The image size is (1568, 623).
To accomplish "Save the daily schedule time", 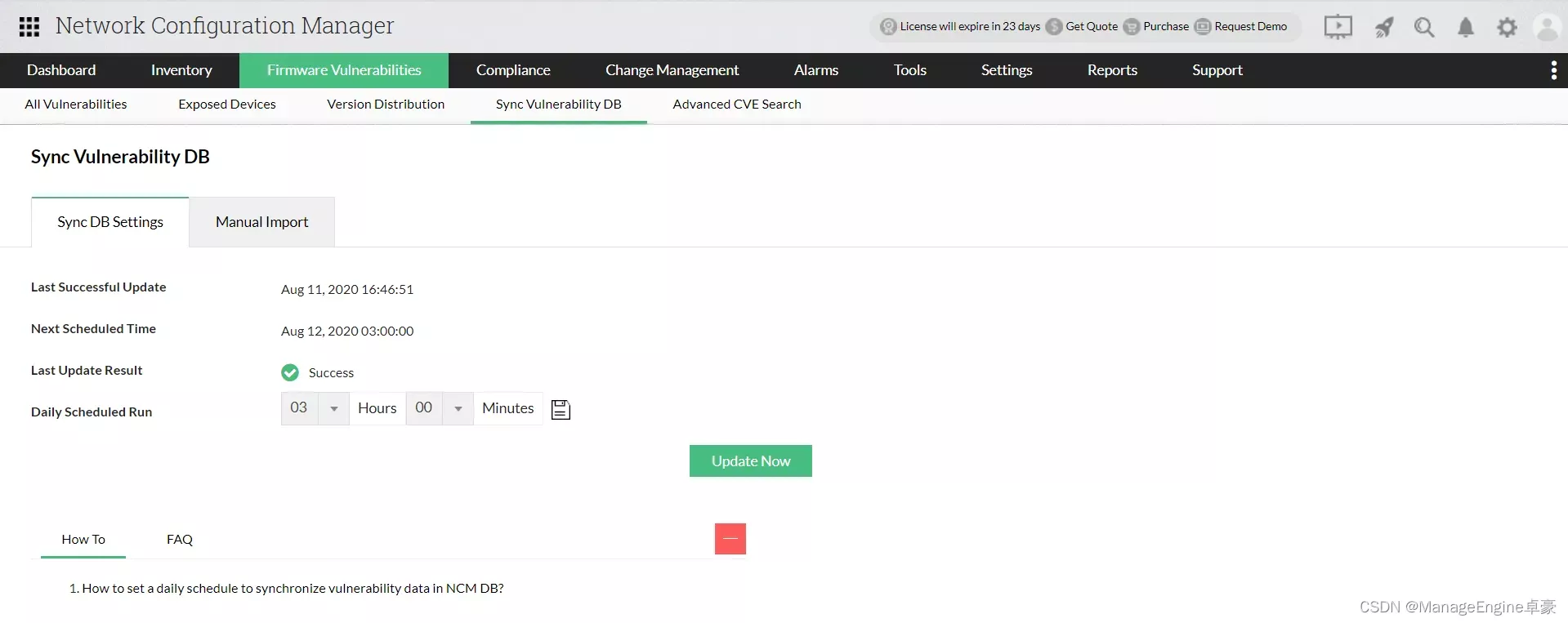I will point(561,409).
